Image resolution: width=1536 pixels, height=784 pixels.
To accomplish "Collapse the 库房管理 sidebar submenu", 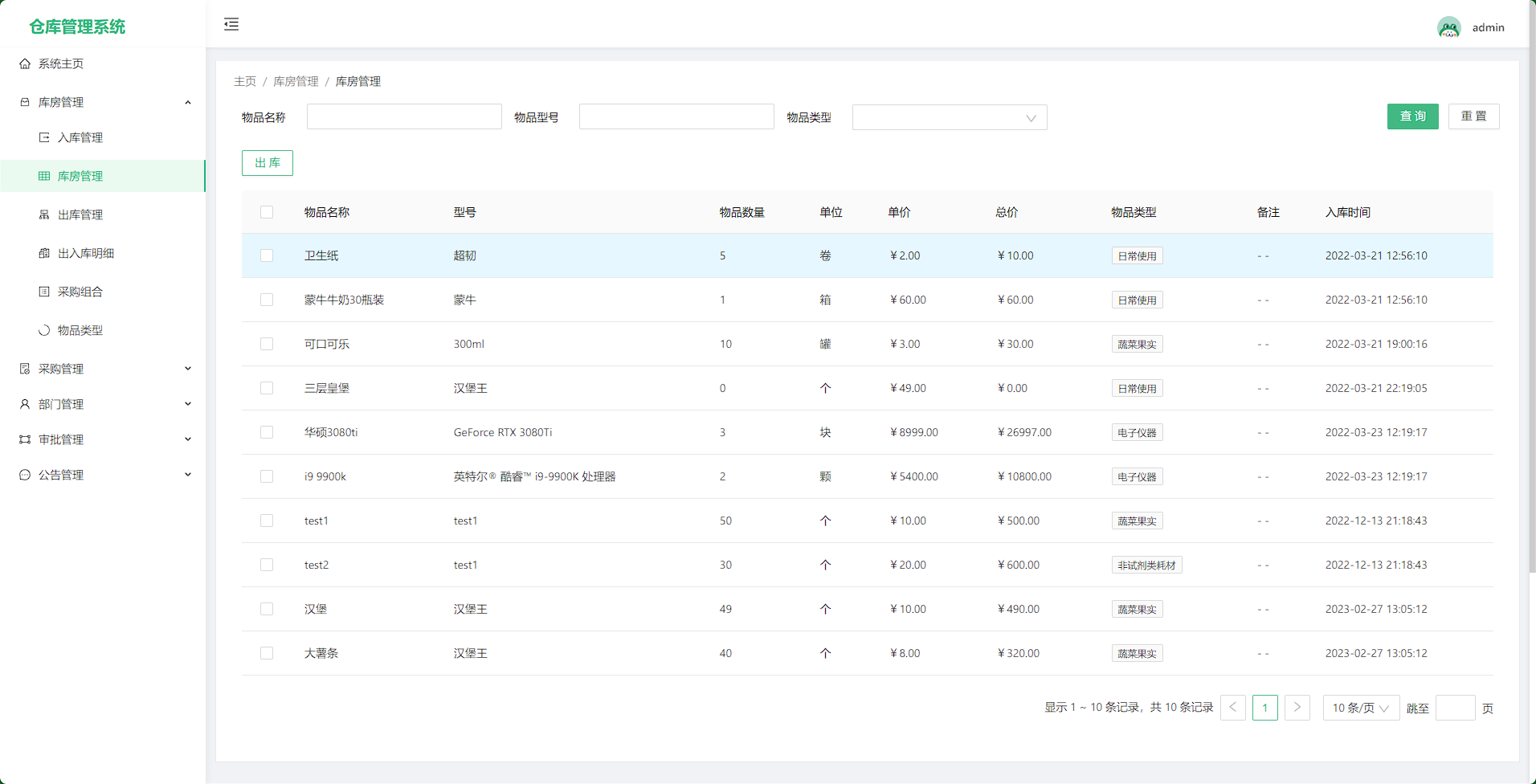I will (188, 102).
